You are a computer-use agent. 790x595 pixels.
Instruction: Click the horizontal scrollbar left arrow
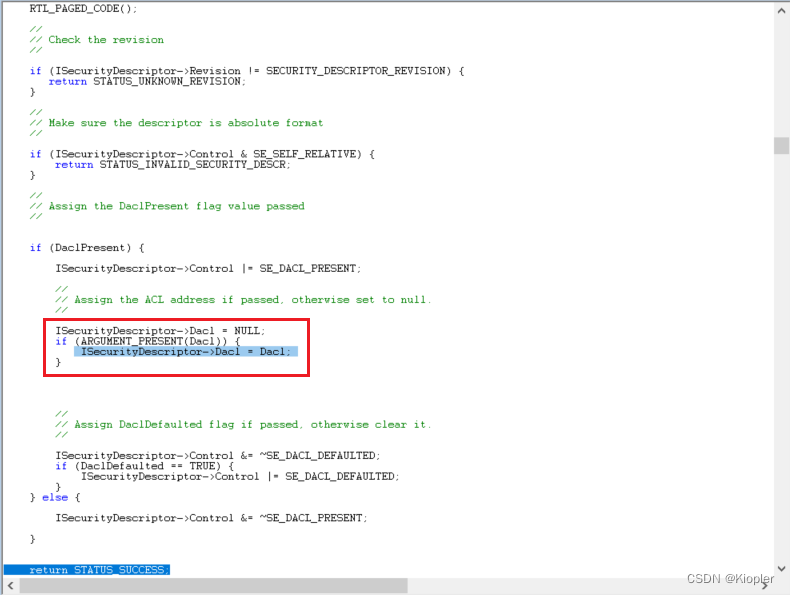coord(11,586)
